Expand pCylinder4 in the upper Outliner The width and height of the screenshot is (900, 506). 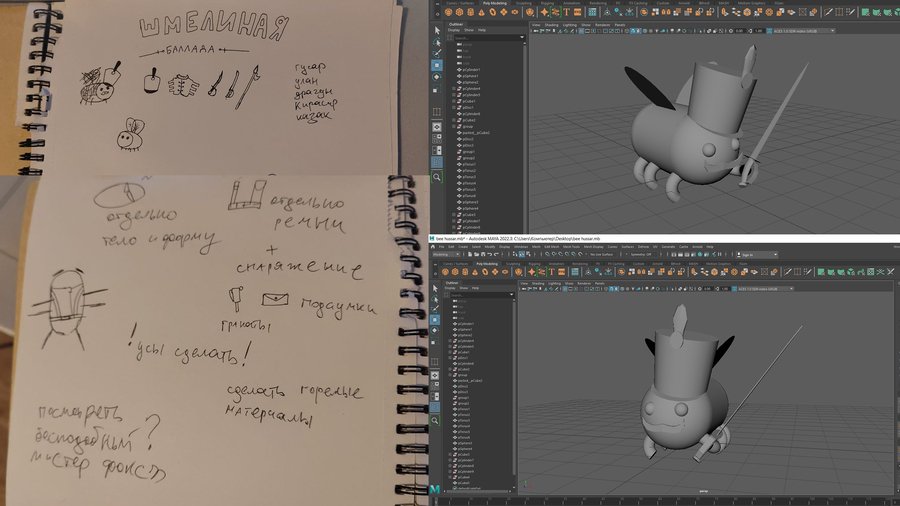coord(454,88)
